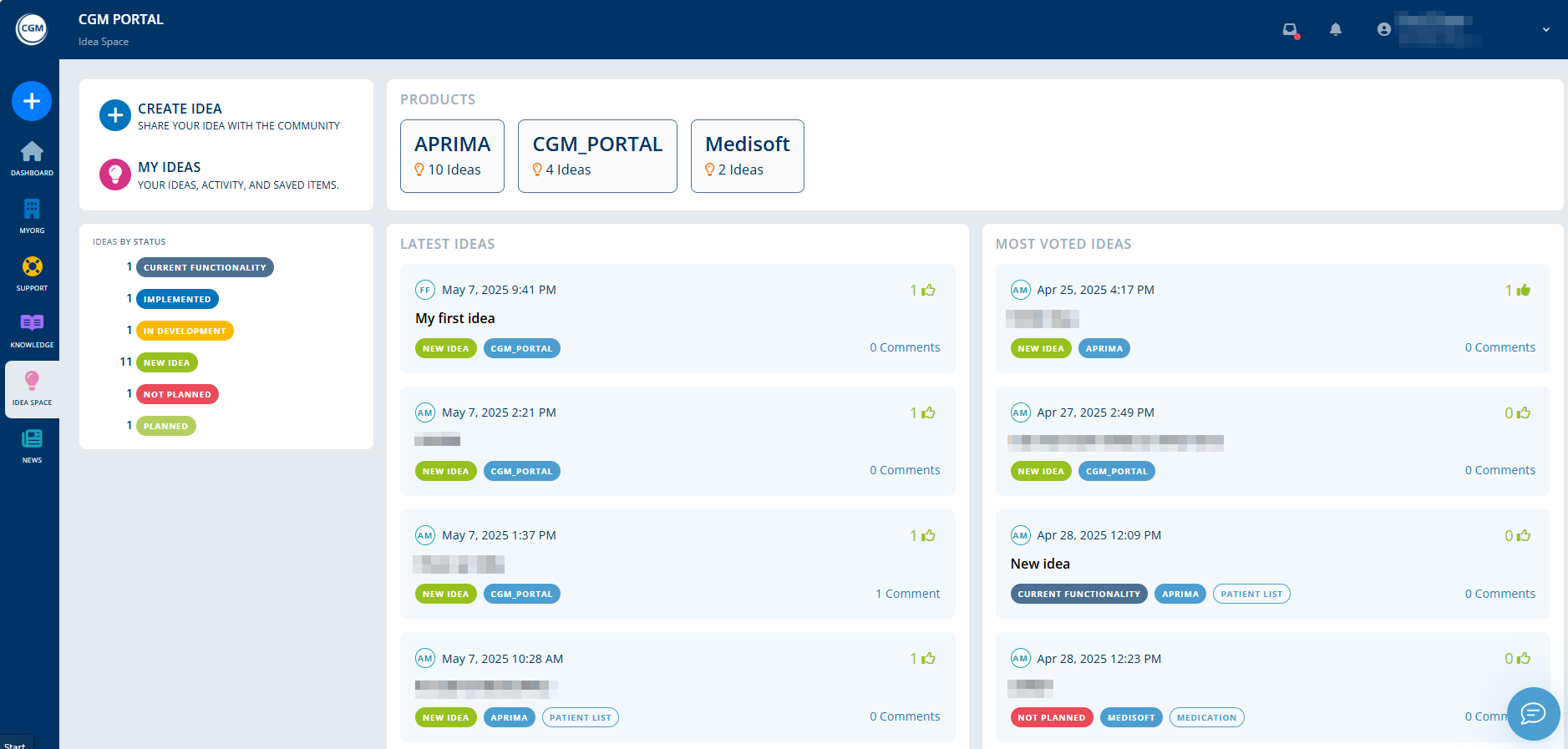The image size is (1568, 749).
Task: Open MyOrg in the sidebar
Action: point(32,215)
